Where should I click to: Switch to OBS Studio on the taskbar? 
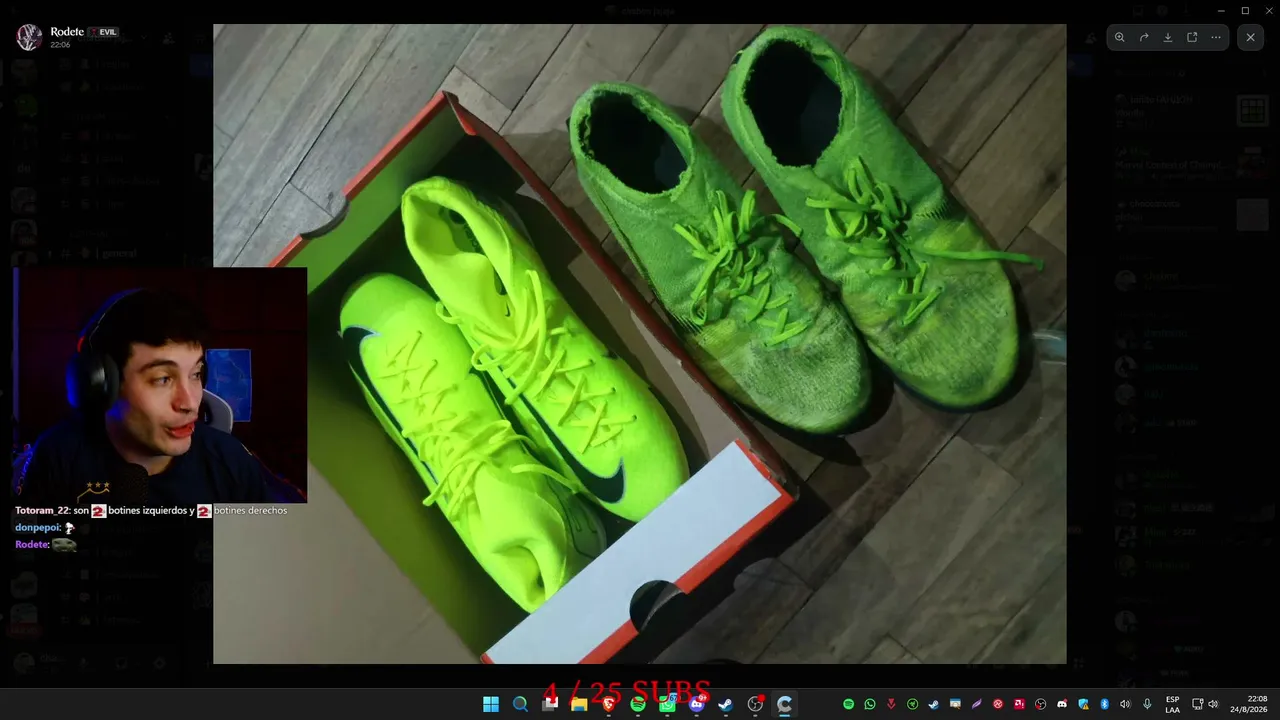point(755,704)
